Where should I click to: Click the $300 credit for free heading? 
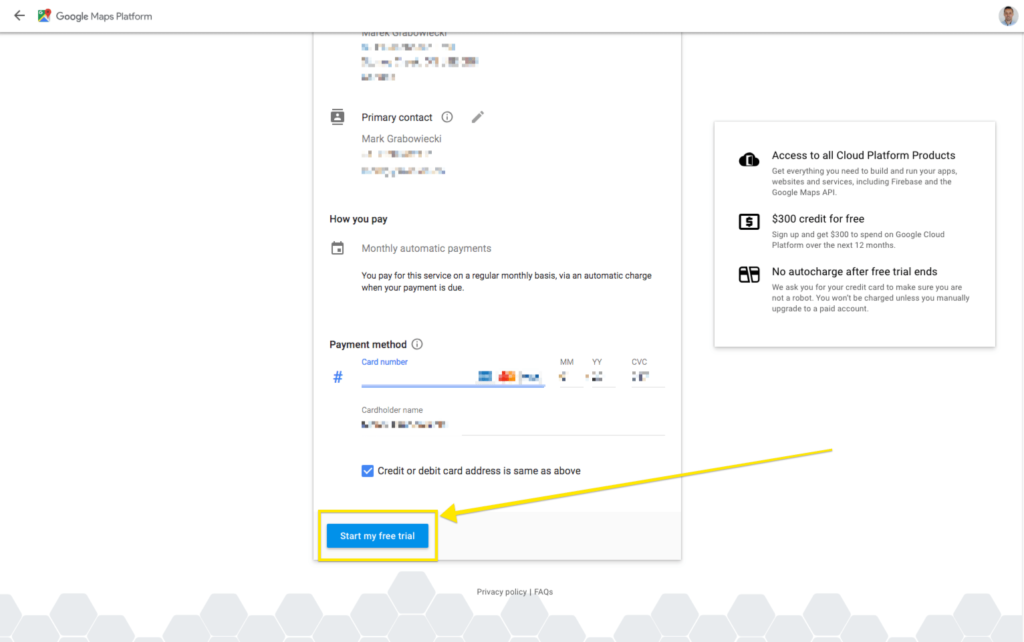[818, 219]
